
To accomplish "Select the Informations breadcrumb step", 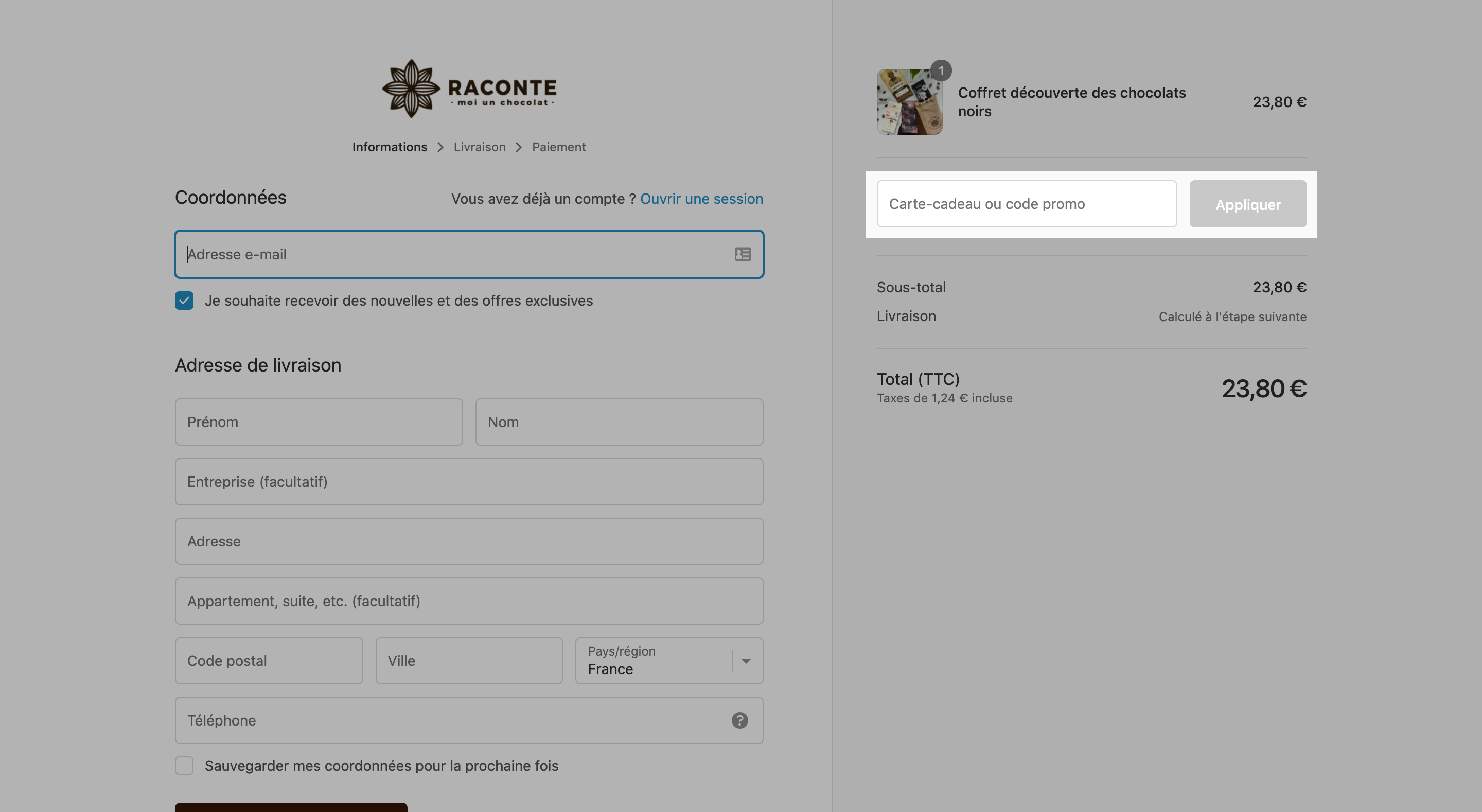I will pos(390,147).
